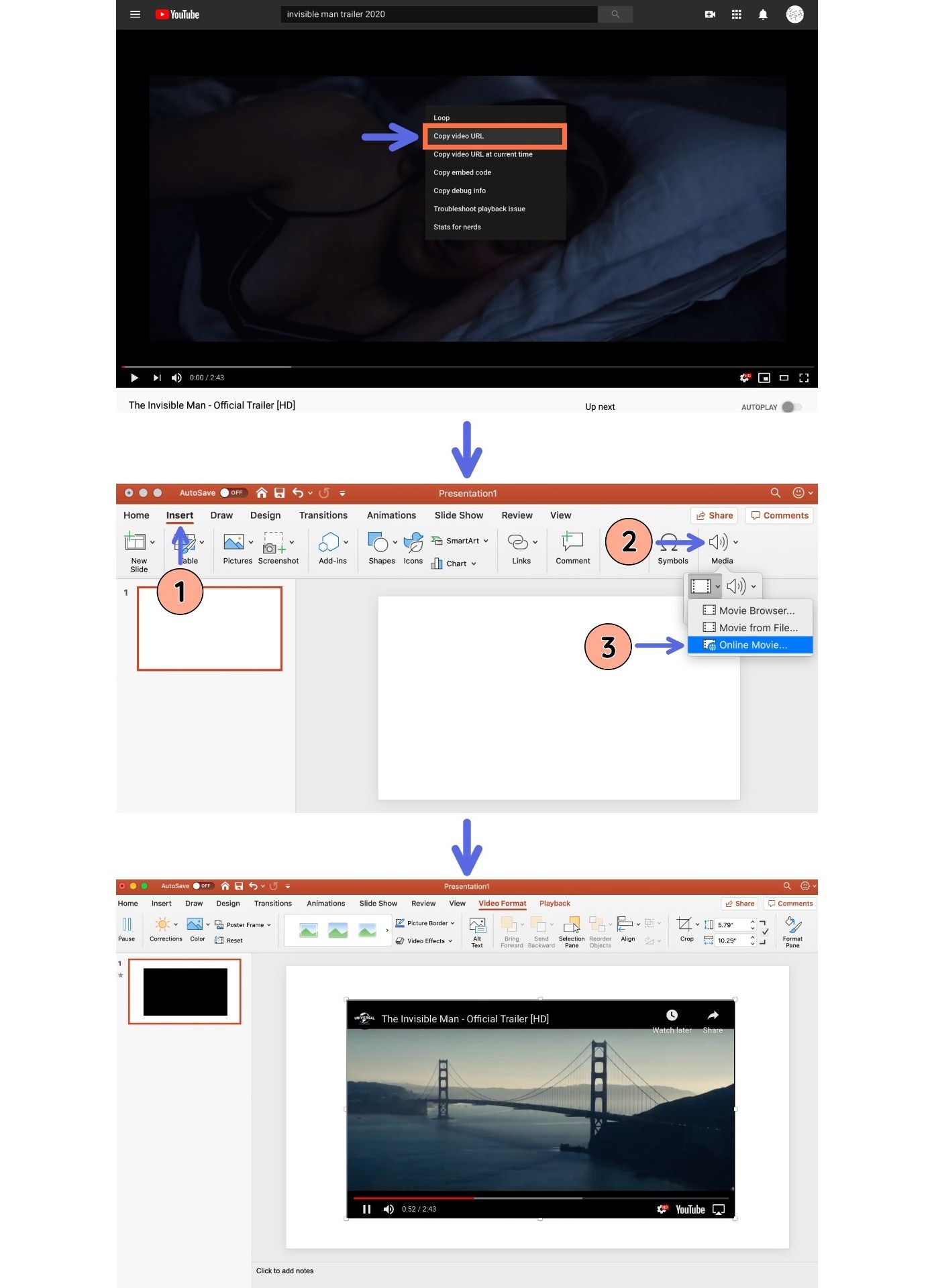Toggle the YouTube Autoplay switch
The width and height of the screenshot is (934, 1288).
[x=791, y=407]
